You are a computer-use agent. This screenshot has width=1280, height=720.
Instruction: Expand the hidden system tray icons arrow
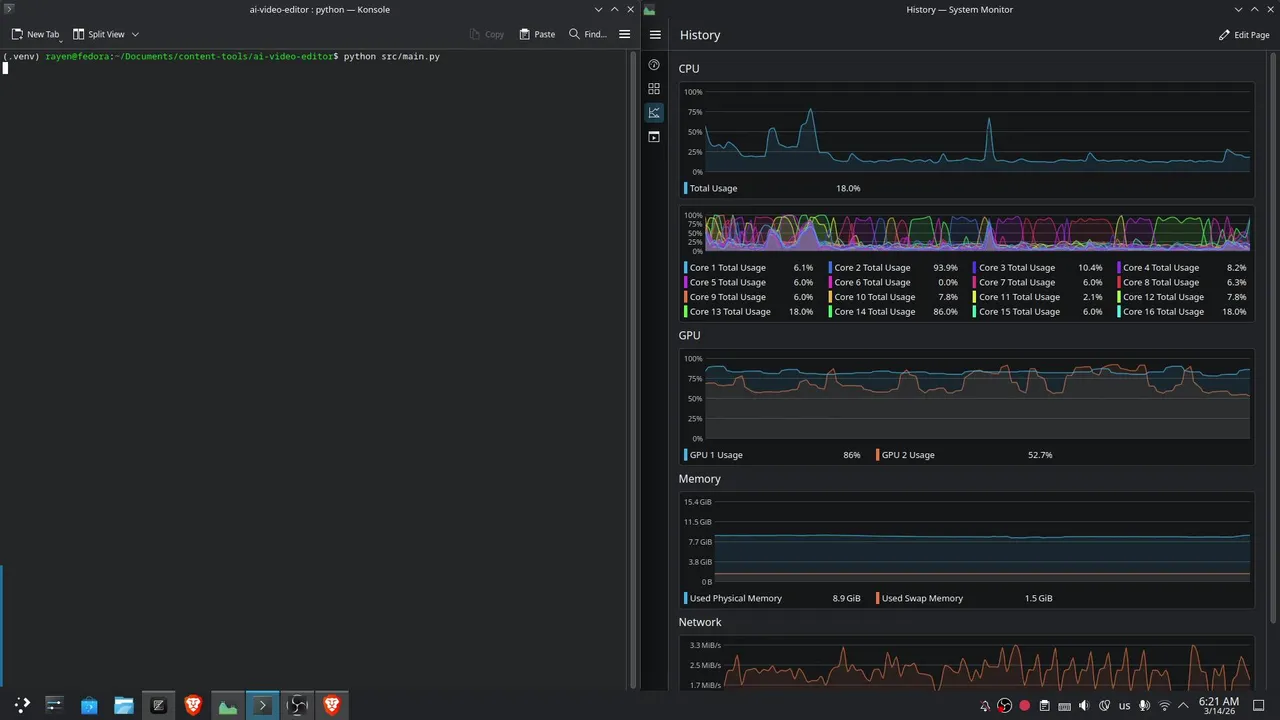pos(1183,706)
